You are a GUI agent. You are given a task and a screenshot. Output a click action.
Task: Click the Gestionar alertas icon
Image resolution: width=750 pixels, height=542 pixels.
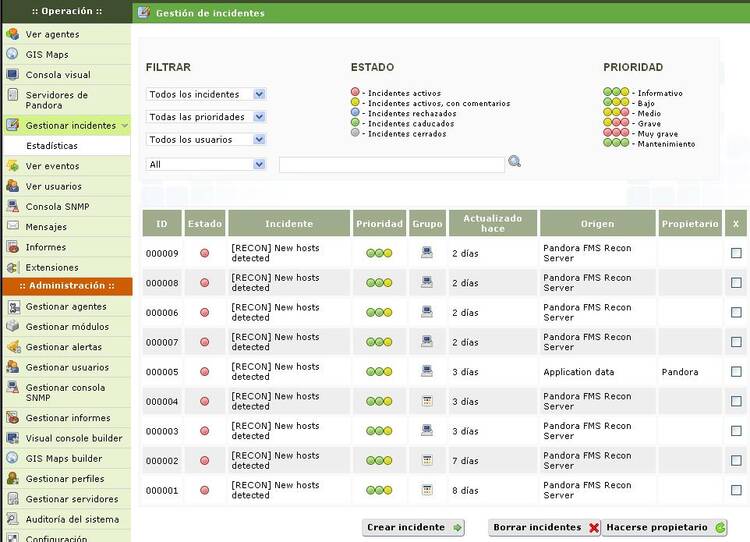point(12,347)
